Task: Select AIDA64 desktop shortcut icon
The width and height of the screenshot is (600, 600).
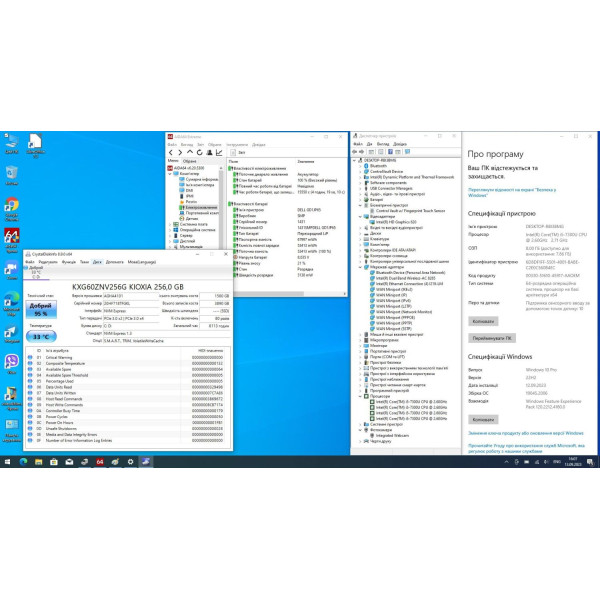Action: [11, 240]
